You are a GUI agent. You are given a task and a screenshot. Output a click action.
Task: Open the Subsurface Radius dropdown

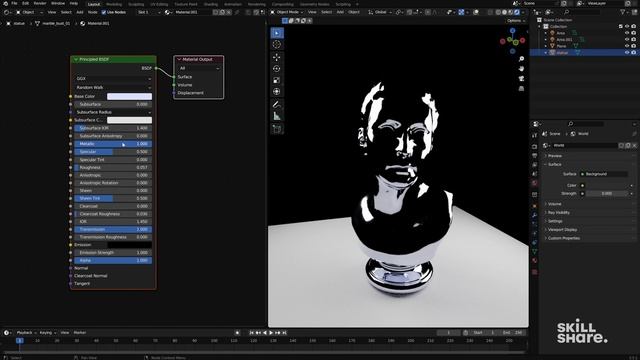113,112
